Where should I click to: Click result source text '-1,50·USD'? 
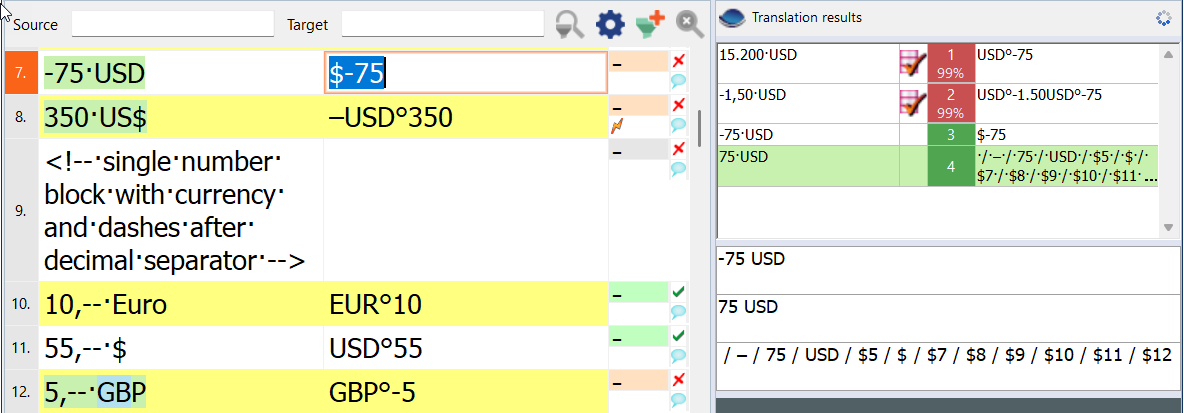753,94
